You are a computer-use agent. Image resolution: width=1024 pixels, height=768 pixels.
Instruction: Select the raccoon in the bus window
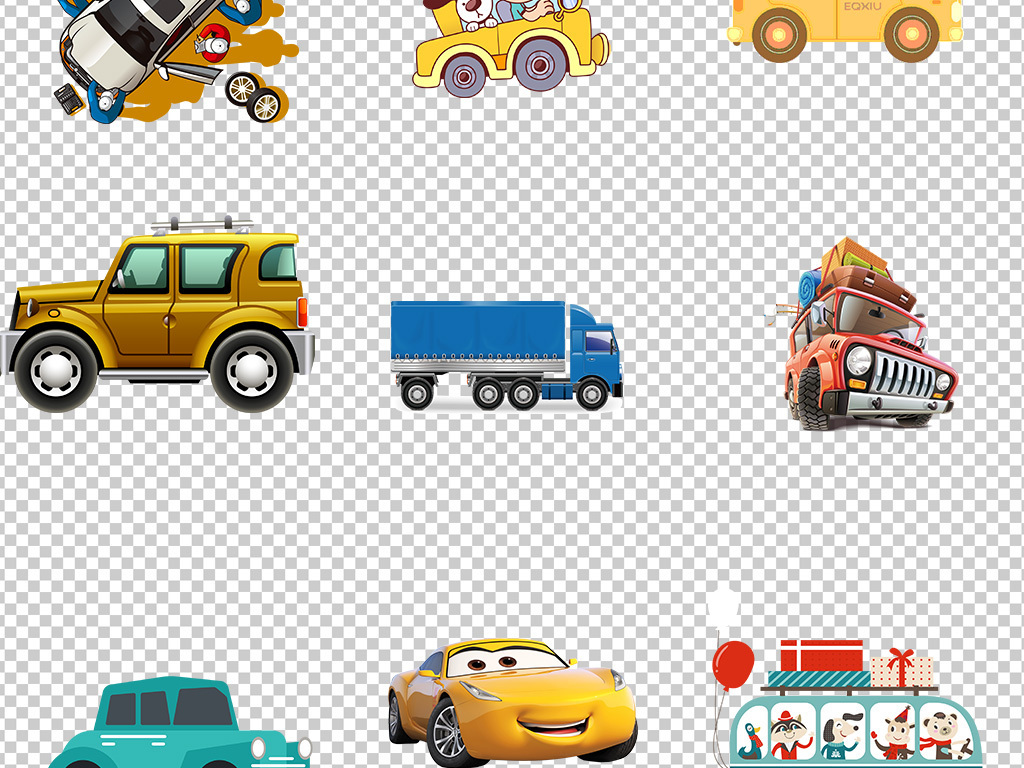point(789,734)
